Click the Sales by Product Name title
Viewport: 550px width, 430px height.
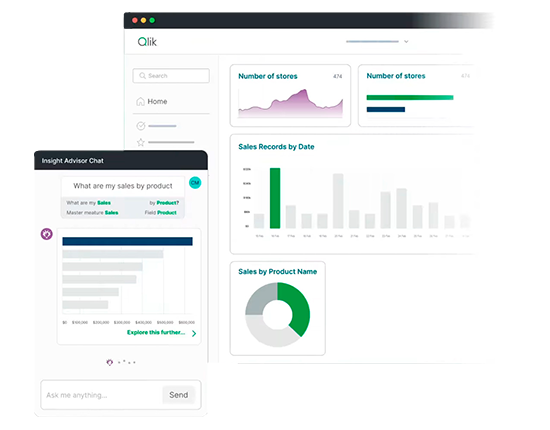pos(277,271)
